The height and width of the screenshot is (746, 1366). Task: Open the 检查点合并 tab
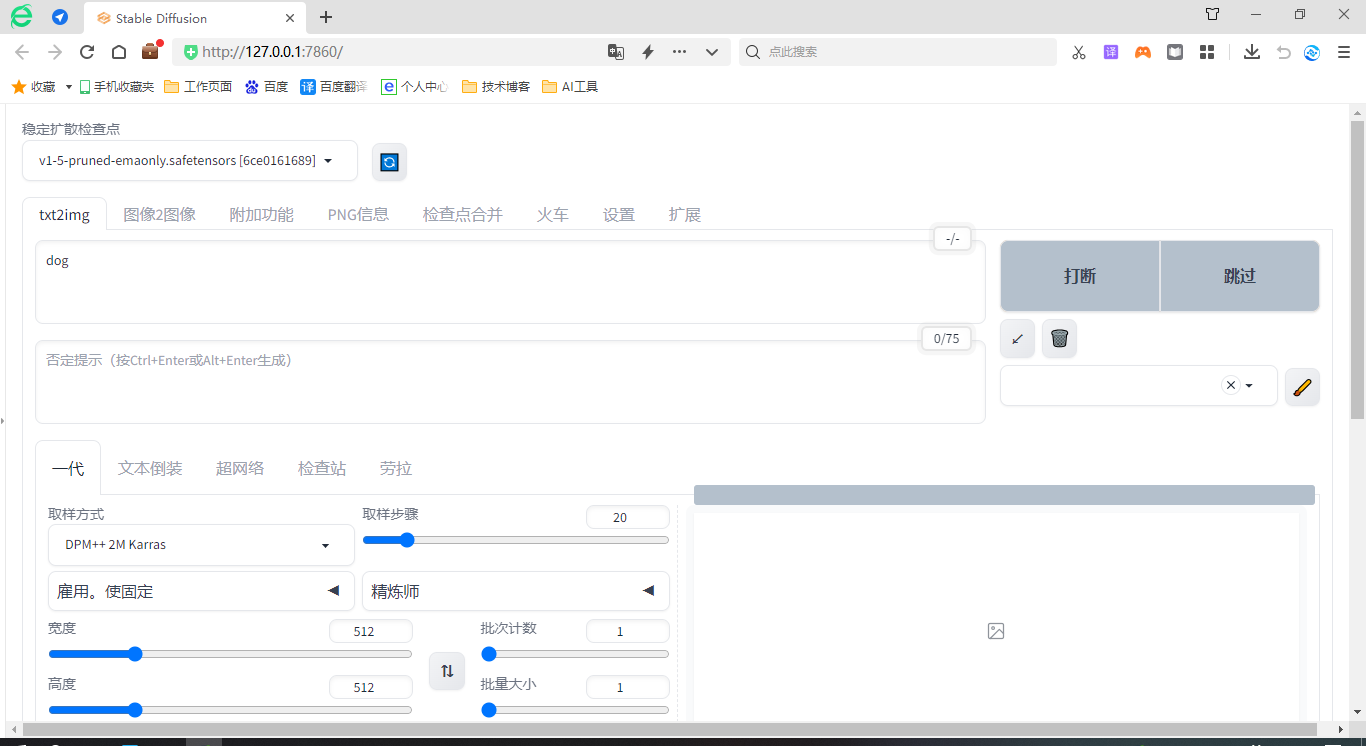(463, 214)
